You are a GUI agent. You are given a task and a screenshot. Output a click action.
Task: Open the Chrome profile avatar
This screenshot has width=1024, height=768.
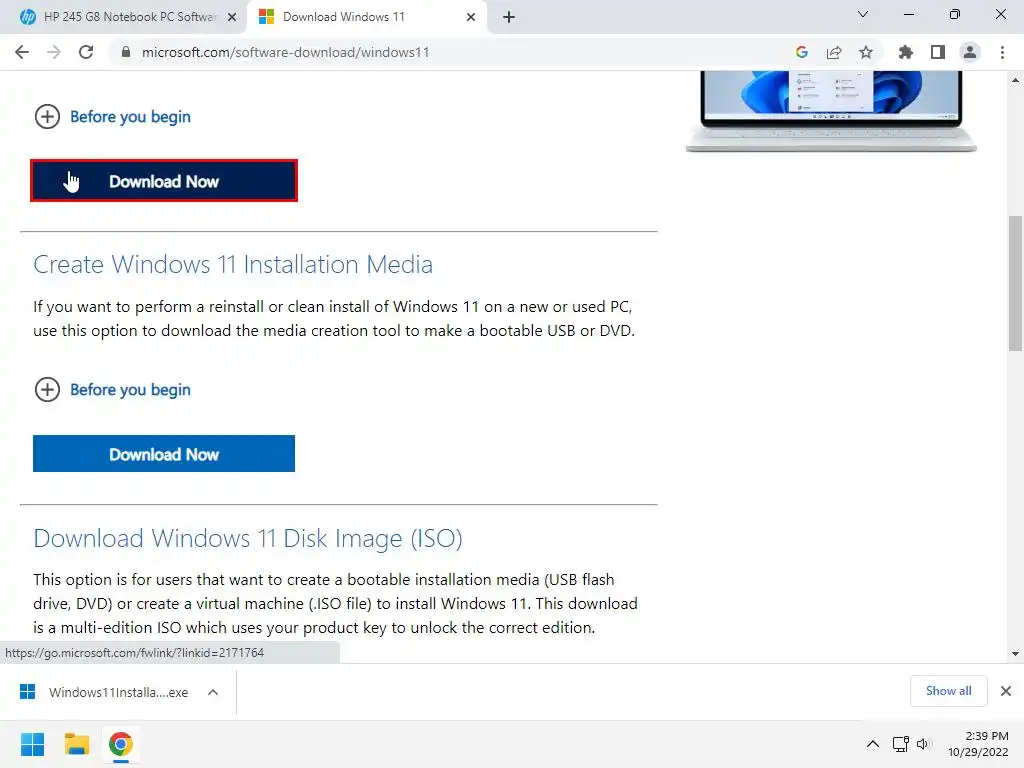970,52
